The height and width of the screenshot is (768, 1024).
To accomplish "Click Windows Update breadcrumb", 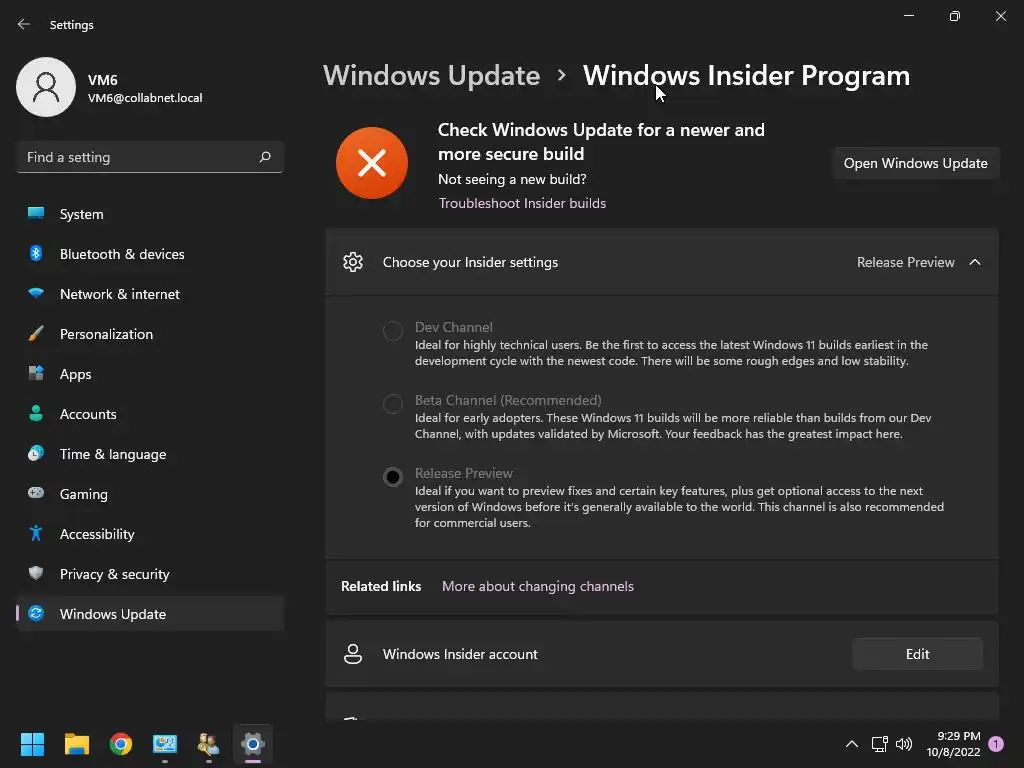I will (x=431, y=76).
